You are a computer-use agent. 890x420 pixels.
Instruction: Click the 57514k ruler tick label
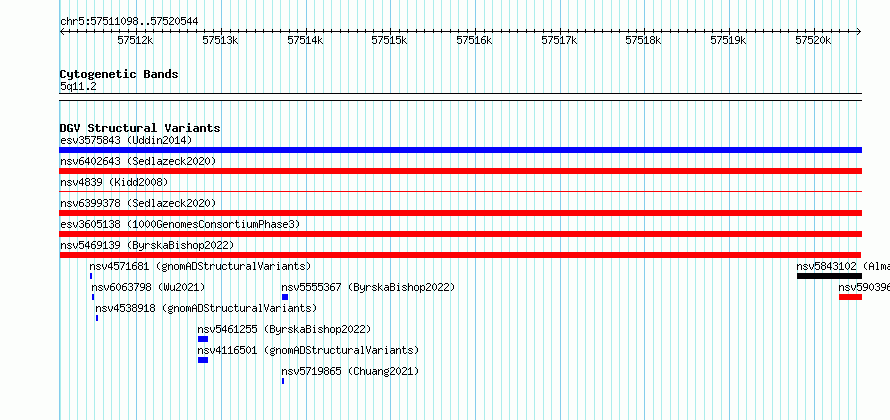305,40
